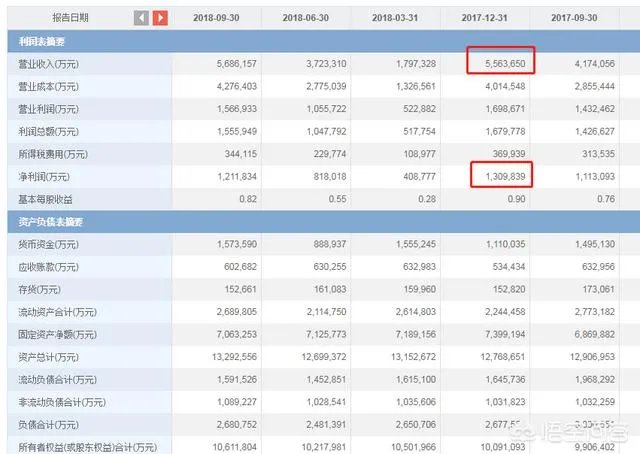Click the 货币资金(万元) row label
640x454 pixels.
pos(42,243)
